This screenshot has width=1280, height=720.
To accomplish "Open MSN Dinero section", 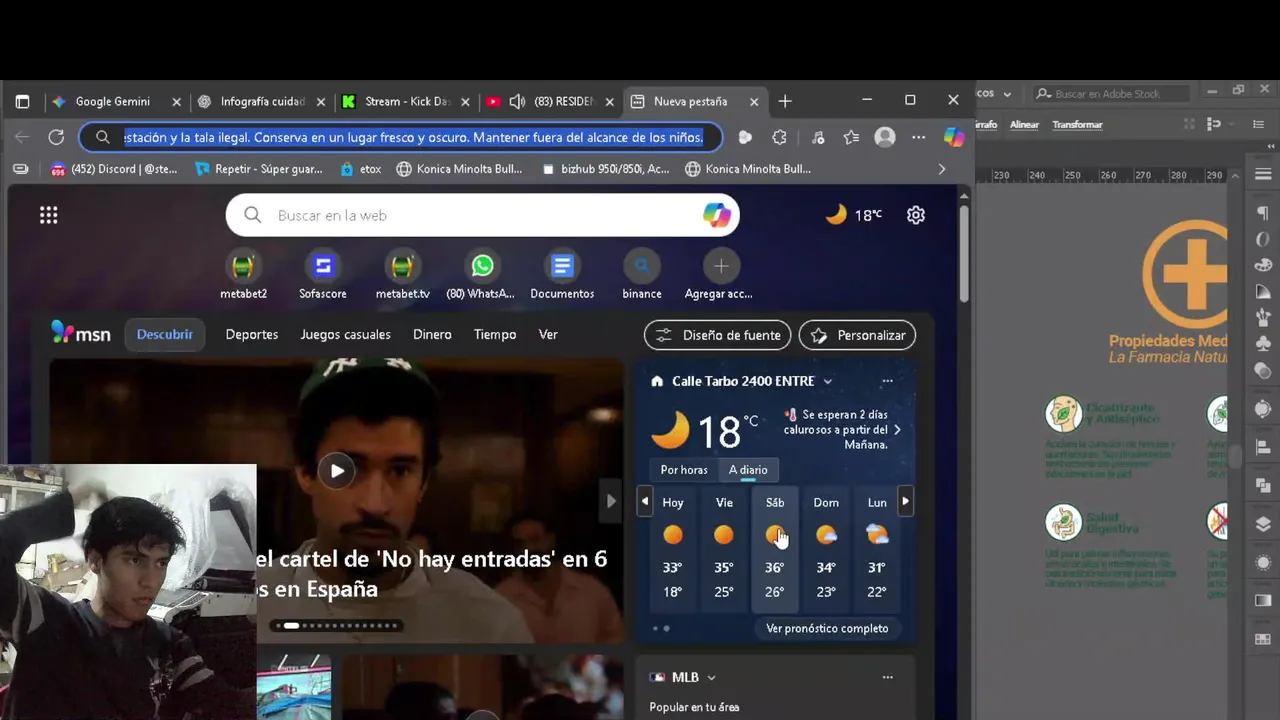I will pyautogui.click(x=432, y=334).
